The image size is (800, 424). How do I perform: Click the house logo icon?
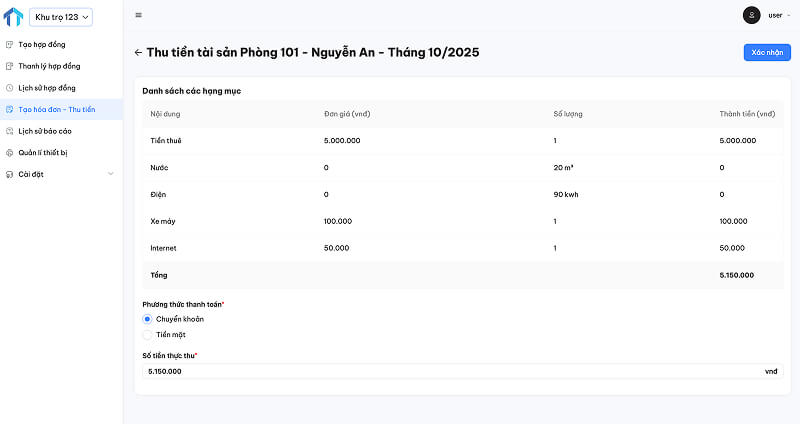pos(13,17)
